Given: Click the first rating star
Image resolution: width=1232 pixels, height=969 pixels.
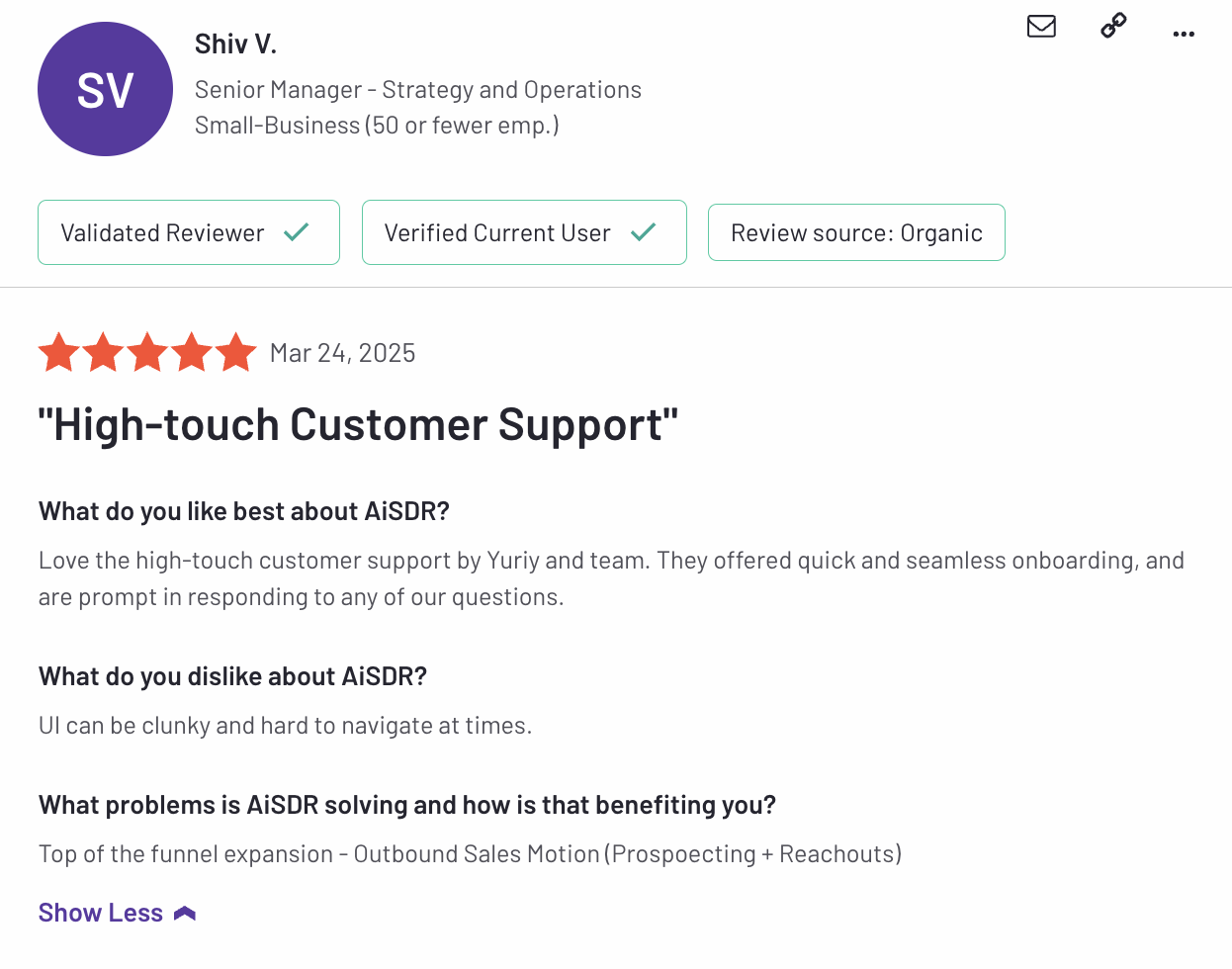Looking at the screenshot, I should pyautogui.click(x=59, y=353).
